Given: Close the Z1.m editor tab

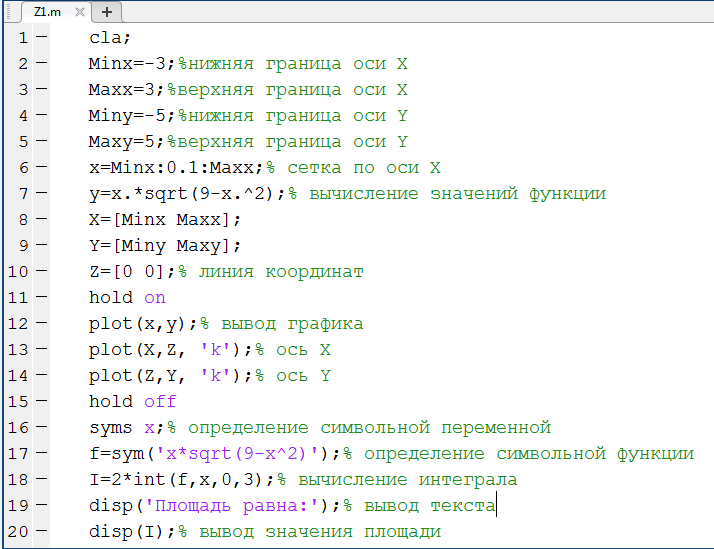Looking at the screenshot, I should tap(80, 12).
